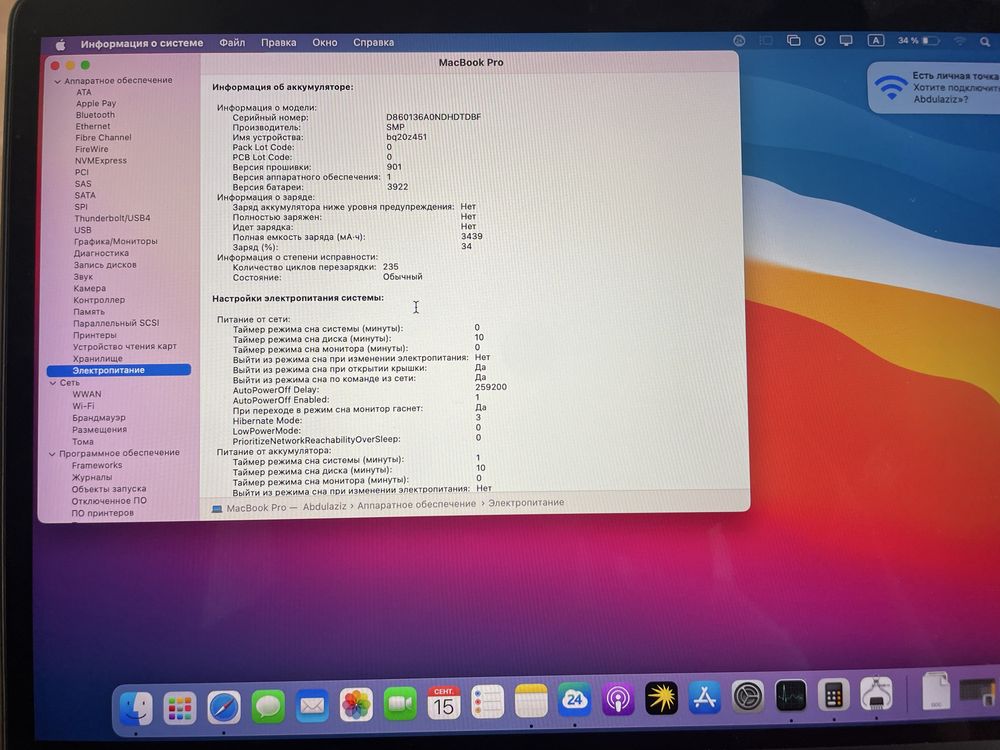Collapse Аппаратное обеспечение section

click(57, 82)
